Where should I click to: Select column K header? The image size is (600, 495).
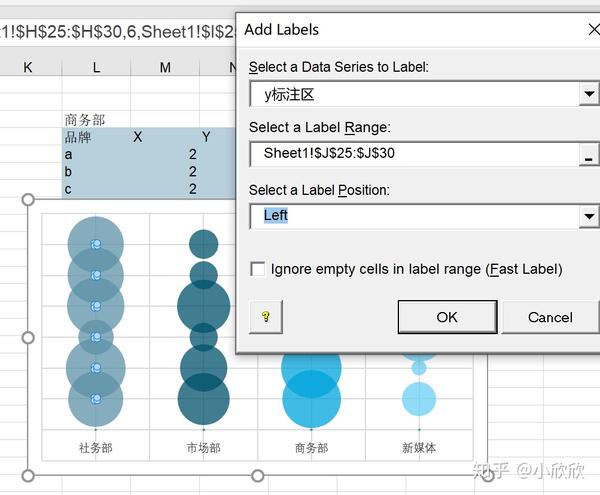(28, 67)
